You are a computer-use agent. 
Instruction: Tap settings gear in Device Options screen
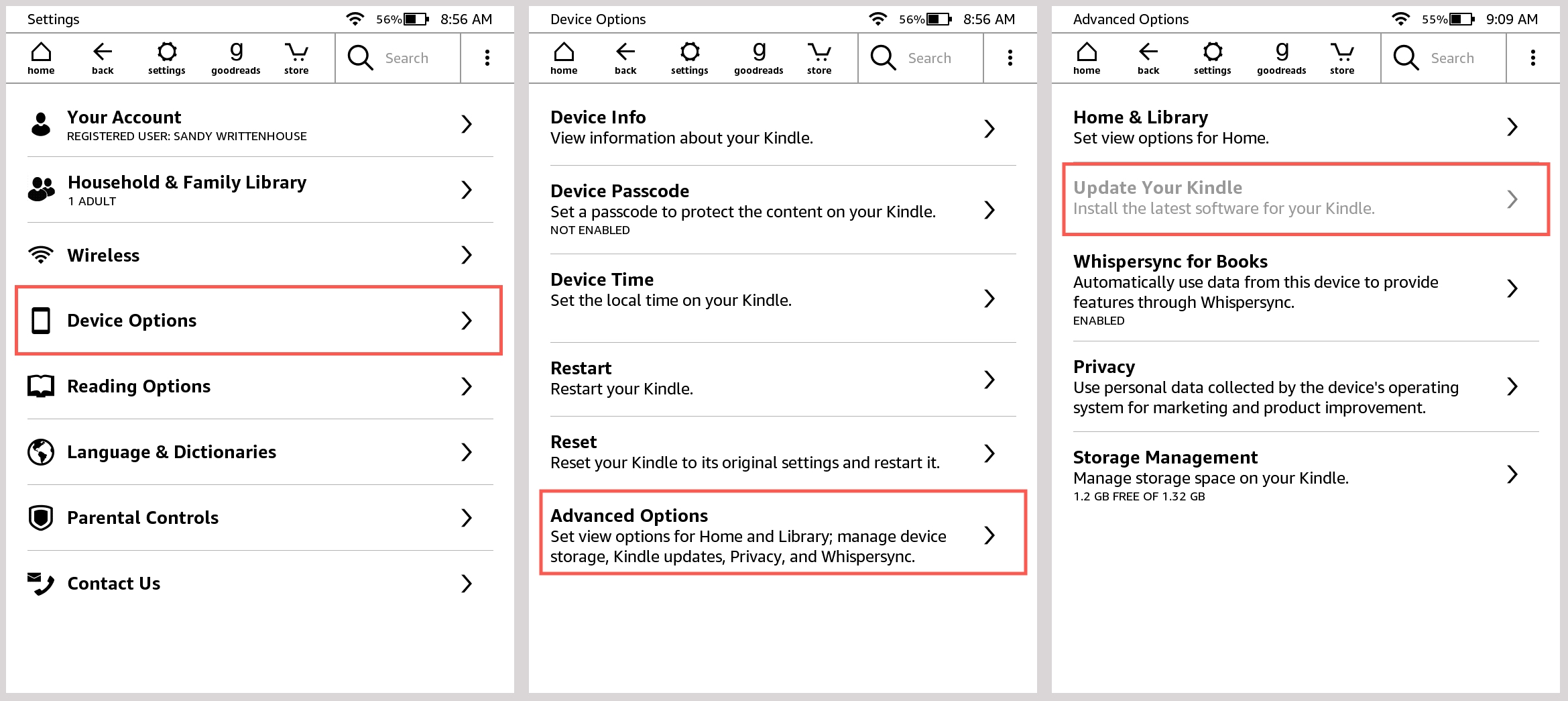coord(690,58)
